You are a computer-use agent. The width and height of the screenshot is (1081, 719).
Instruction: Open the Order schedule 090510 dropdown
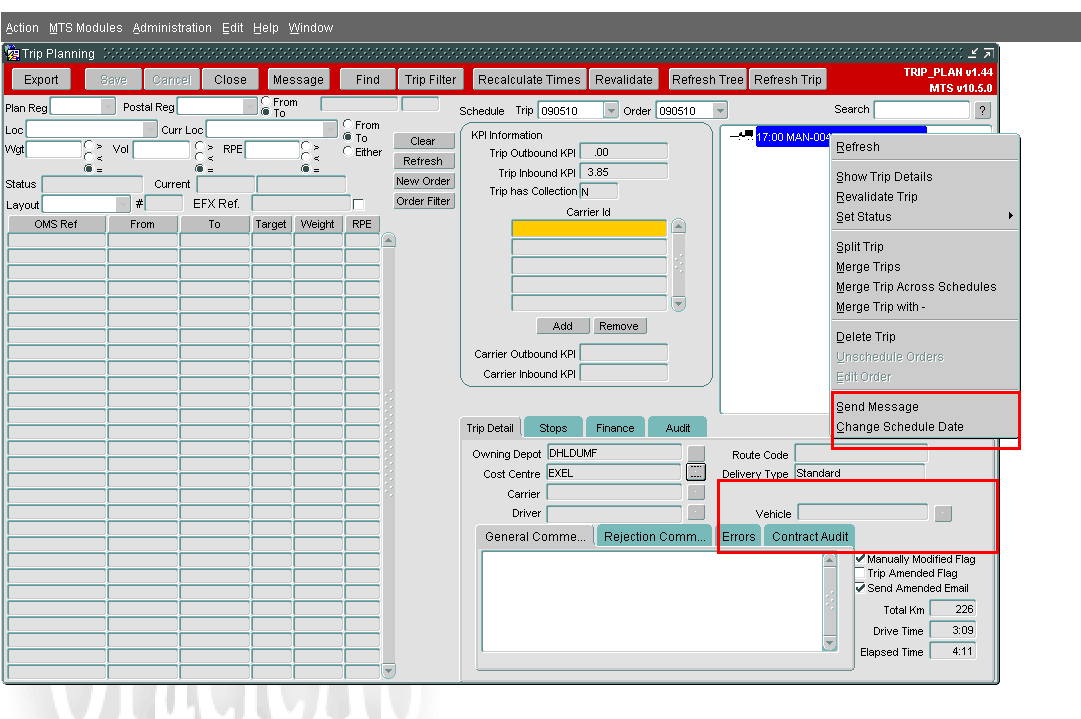point(720,110)
